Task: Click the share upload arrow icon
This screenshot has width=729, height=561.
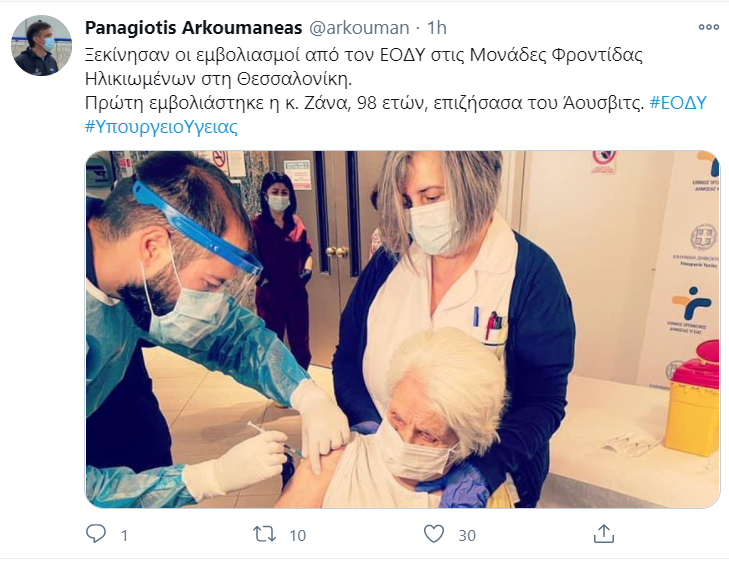Action: pos(603,534)
